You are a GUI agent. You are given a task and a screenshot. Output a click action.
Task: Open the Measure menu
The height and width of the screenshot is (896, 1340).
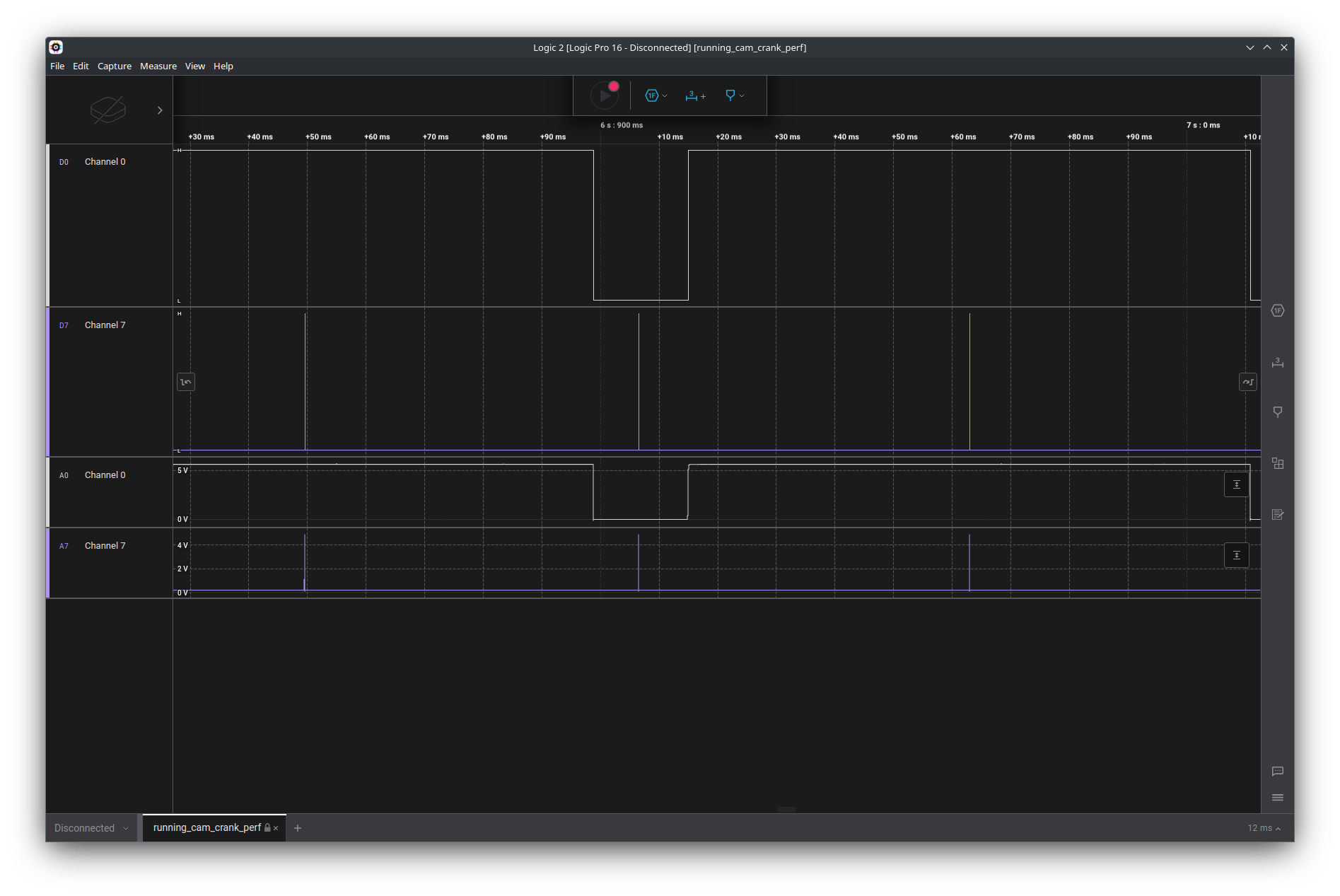coord(158,66)
